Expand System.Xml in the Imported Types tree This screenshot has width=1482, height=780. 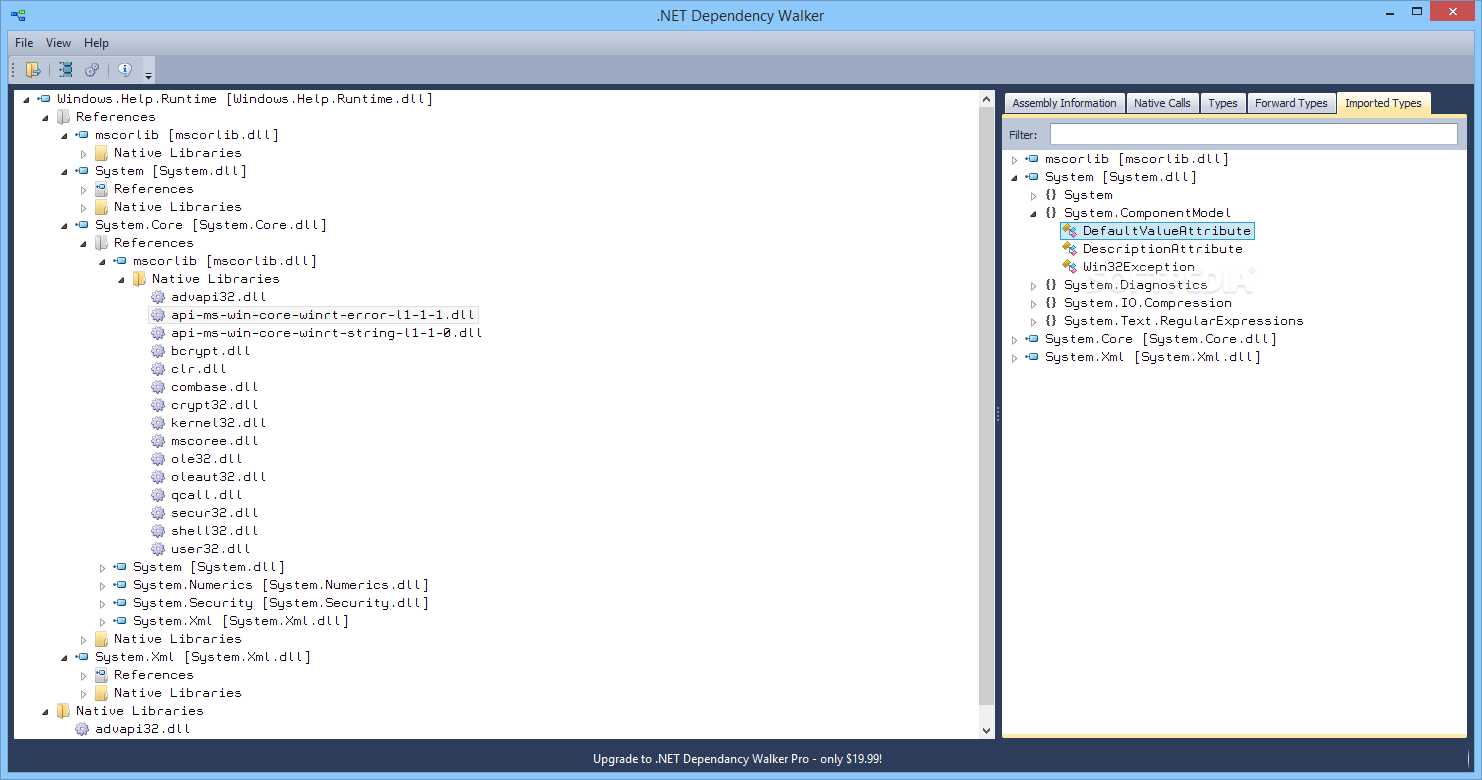point(1014,358)
